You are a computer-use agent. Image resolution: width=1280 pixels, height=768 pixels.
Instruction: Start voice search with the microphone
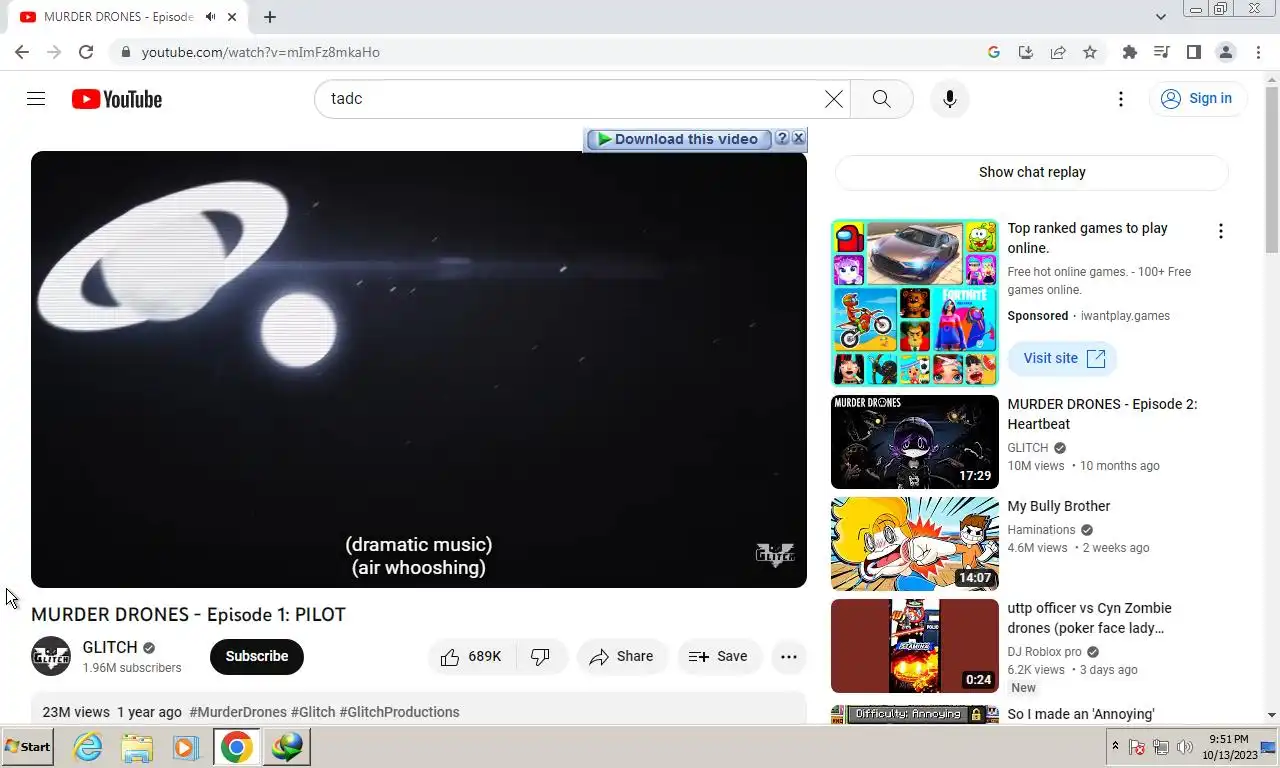tap(950, 99)
